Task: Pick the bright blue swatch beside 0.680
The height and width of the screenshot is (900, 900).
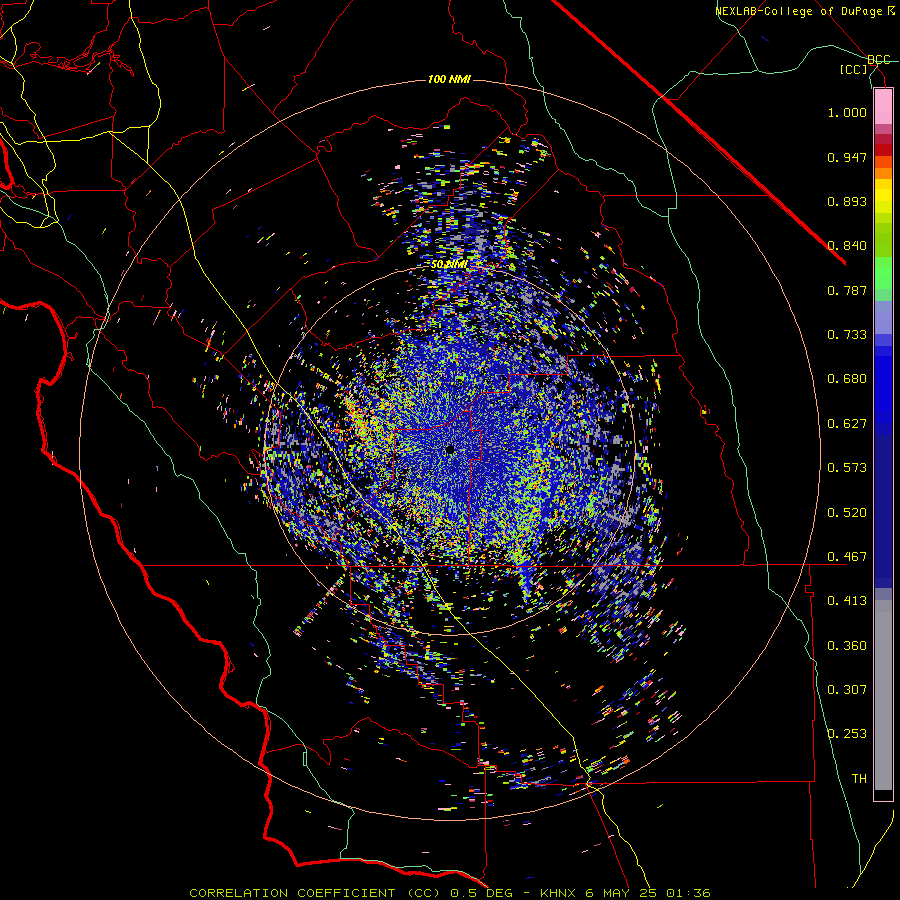Action: [x=883, y=385]
